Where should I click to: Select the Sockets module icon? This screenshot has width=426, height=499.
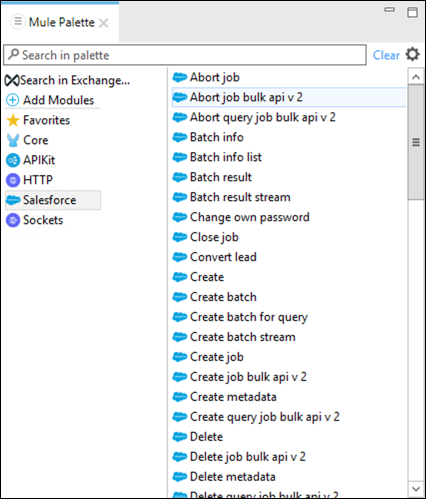tap(13, 220)
